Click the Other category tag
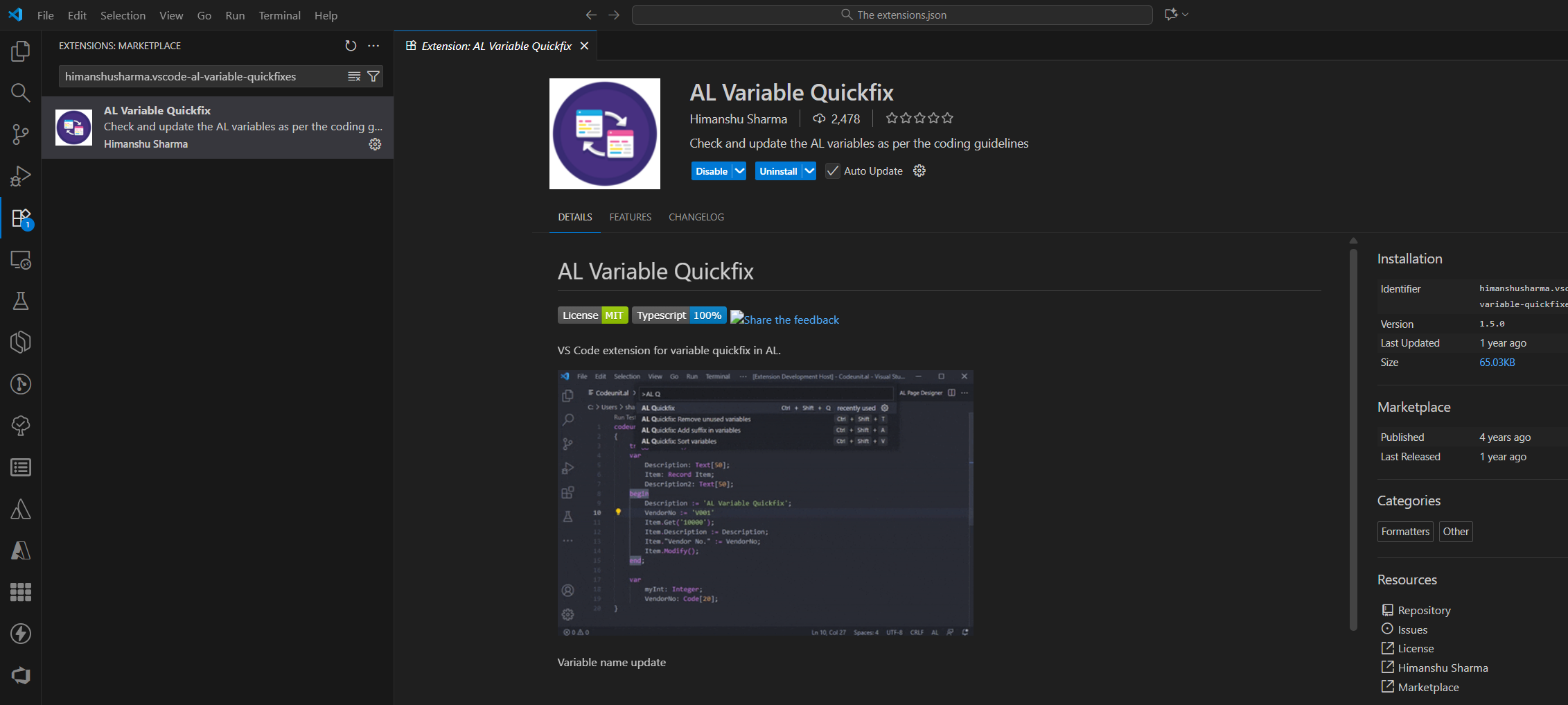Screen dimensions: 1568x705 (x=1456, y=532)
